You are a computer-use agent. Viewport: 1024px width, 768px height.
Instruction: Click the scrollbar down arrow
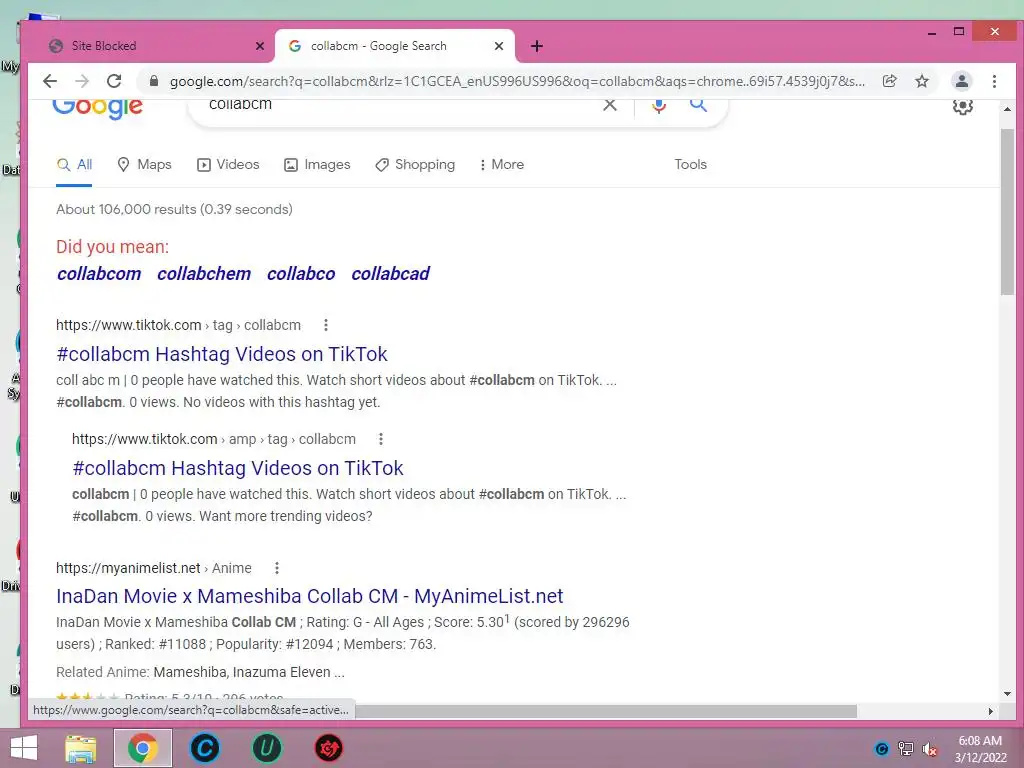click(1007, 694)
